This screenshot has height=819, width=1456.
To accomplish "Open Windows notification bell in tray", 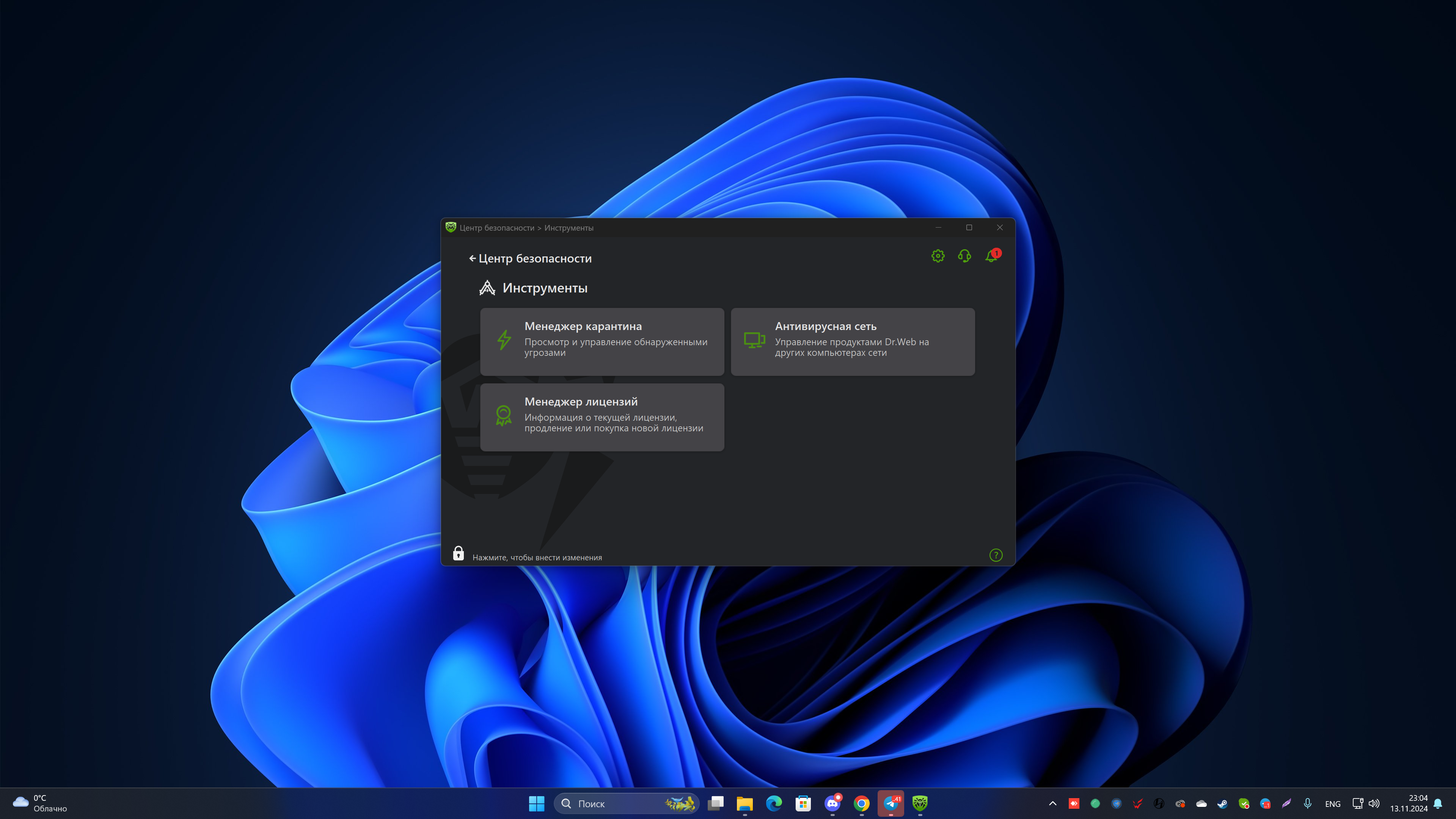I will pos(1438,803).
